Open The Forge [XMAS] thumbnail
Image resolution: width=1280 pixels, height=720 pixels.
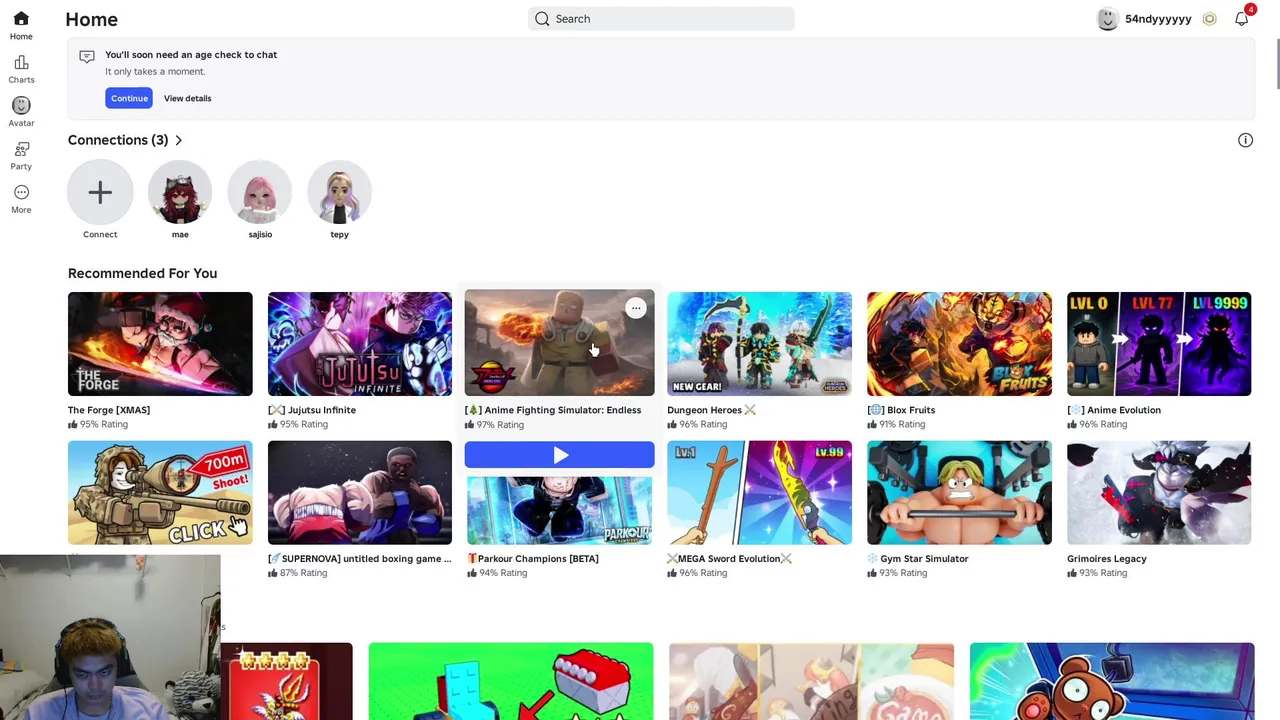[x=160, y=344]
